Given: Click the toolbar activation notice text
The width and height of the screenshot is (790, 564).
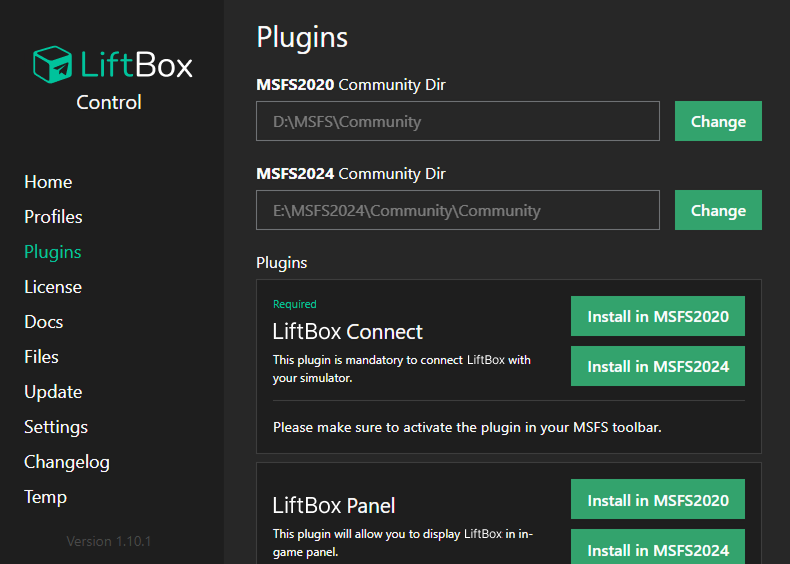Looking at the screenshot, I should [467, 427].
